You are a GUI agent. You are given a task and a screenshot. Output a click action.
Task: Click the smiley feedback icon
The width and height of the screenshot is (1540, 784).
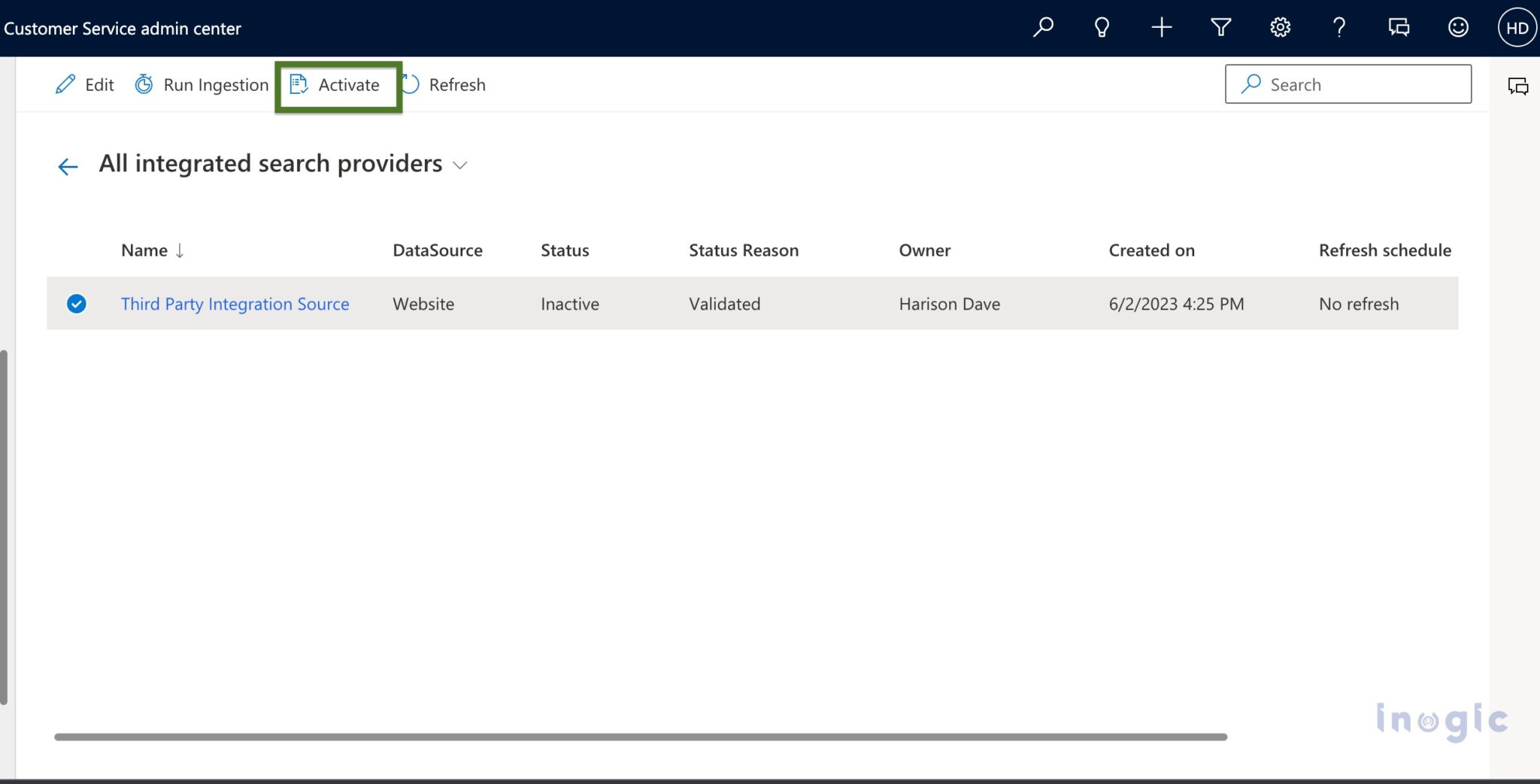pos(1457,27)
